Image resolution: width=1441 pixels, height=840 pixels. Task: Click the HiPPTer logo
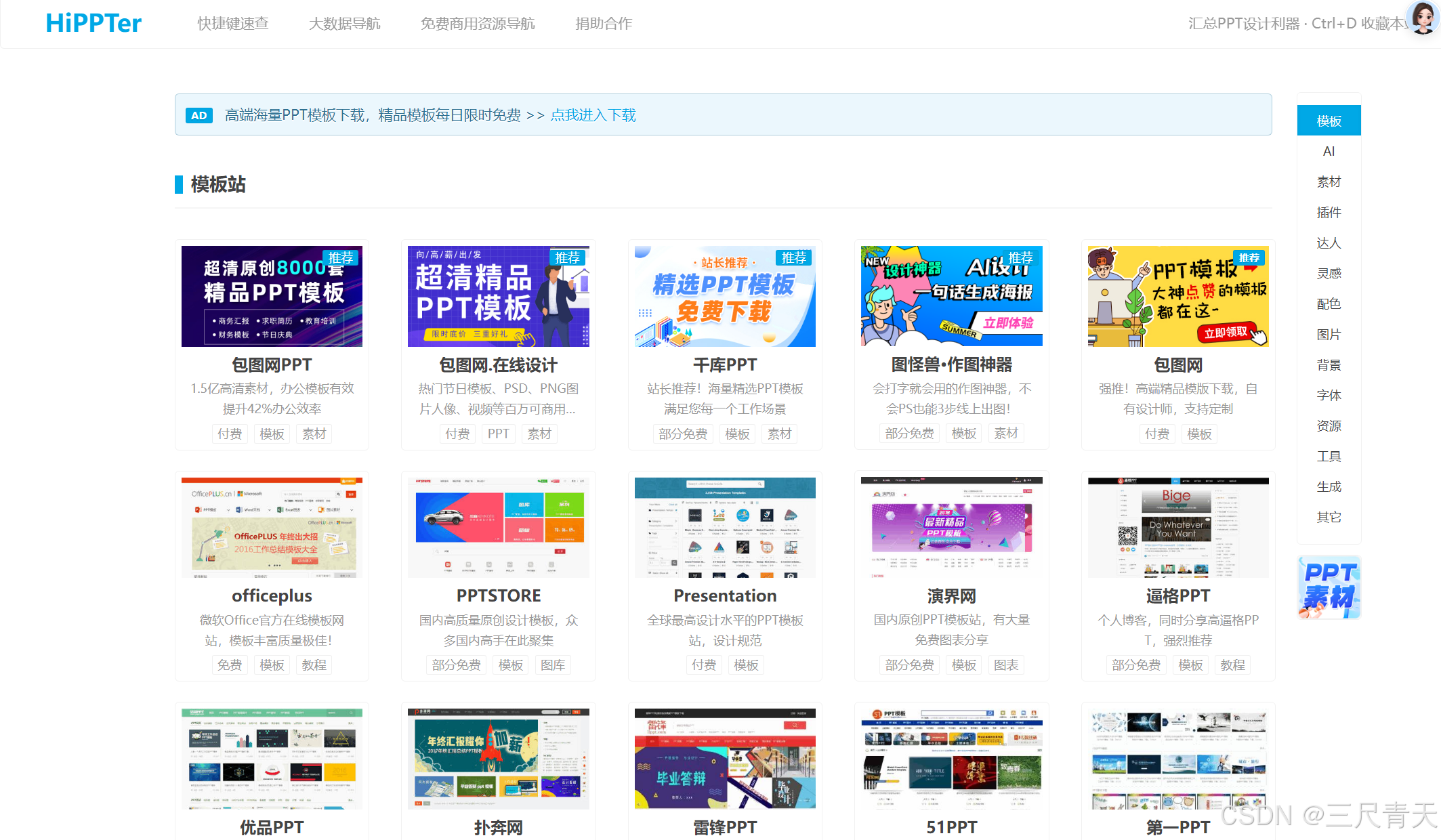pos(93,24)
